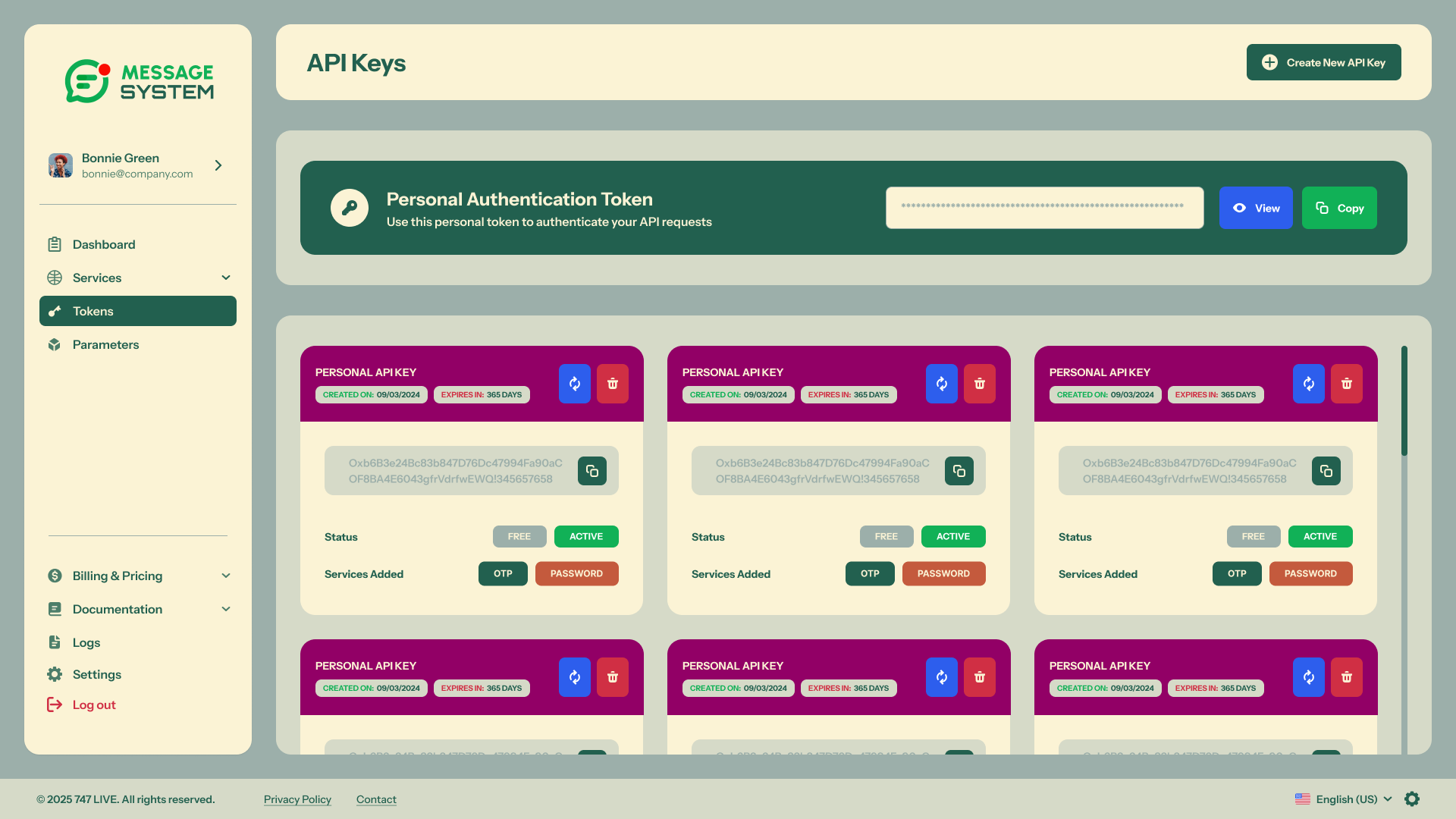This screenshot has width=1456, height=819.
Task: Expand Bonnie Green account chevron
Action: click(218, 165)
